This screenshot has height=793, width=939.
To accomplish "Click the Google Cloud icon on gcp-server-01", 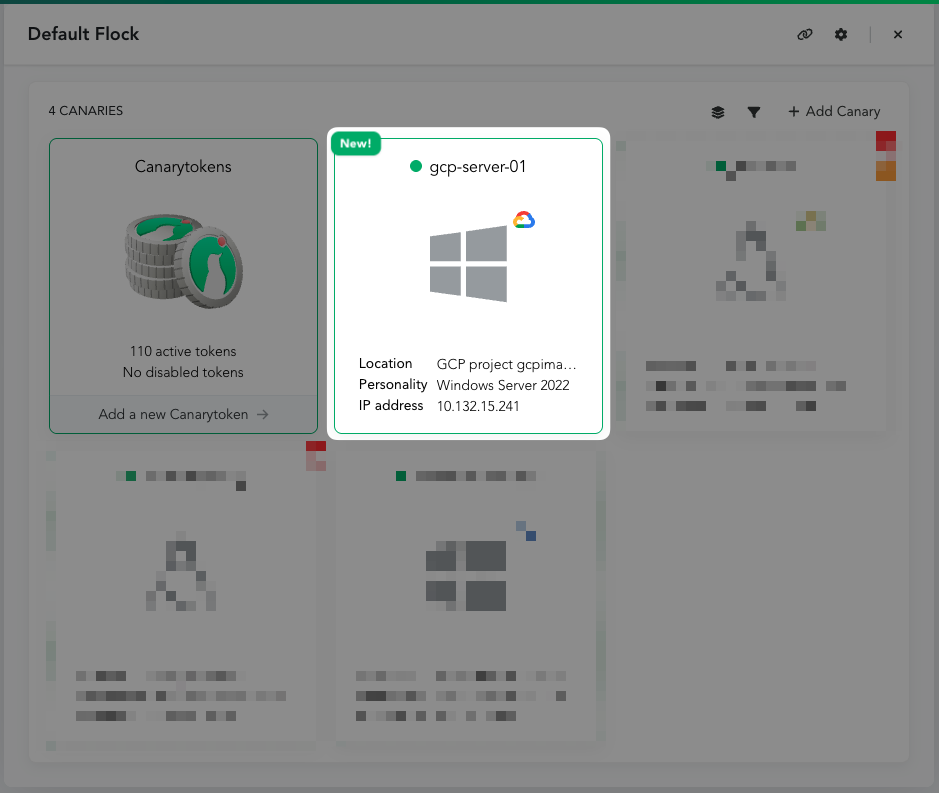I will click(x=524, y=220).
